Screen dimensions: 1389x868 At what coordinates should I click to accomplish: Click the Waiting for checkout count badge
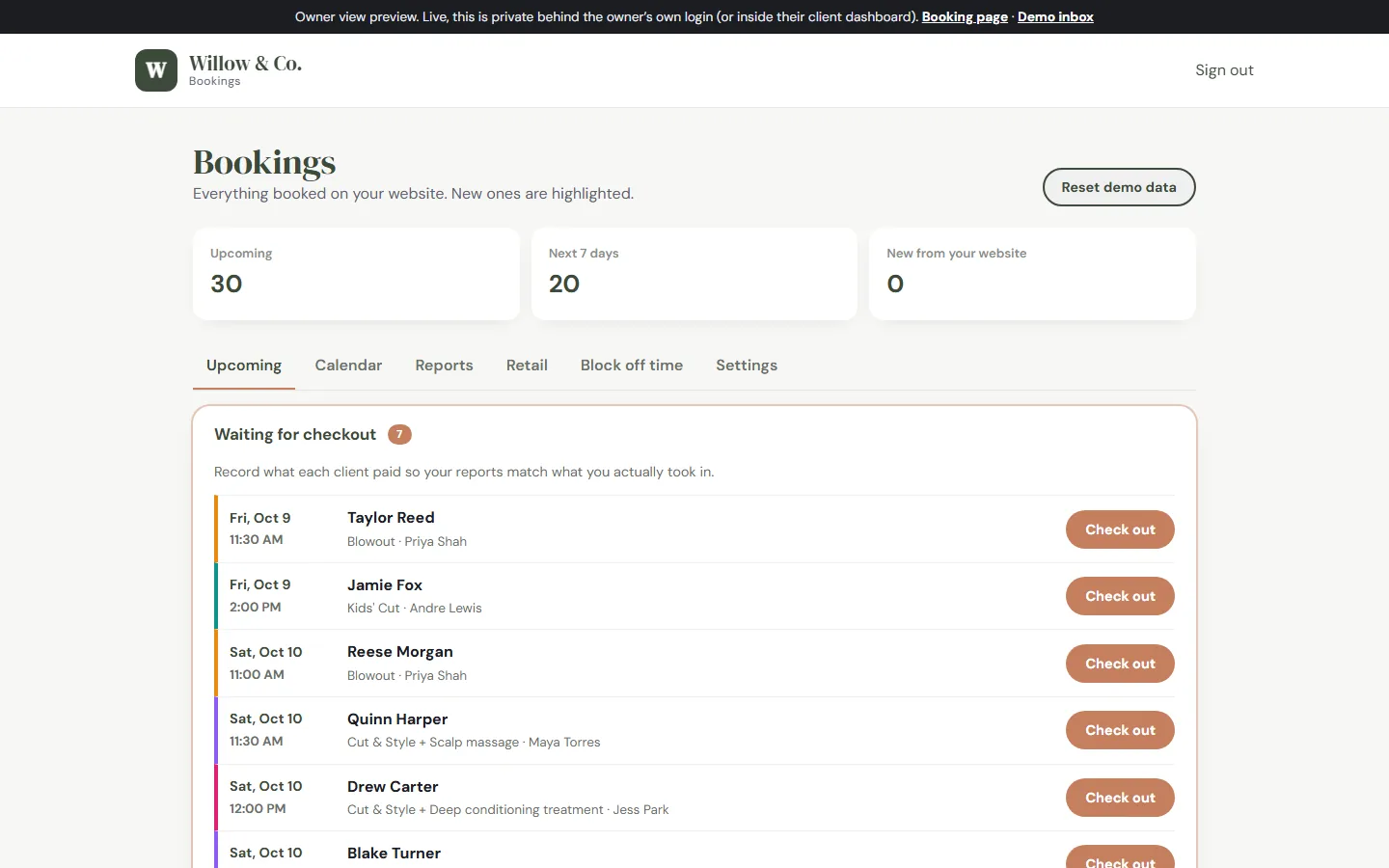coord(399,434)
